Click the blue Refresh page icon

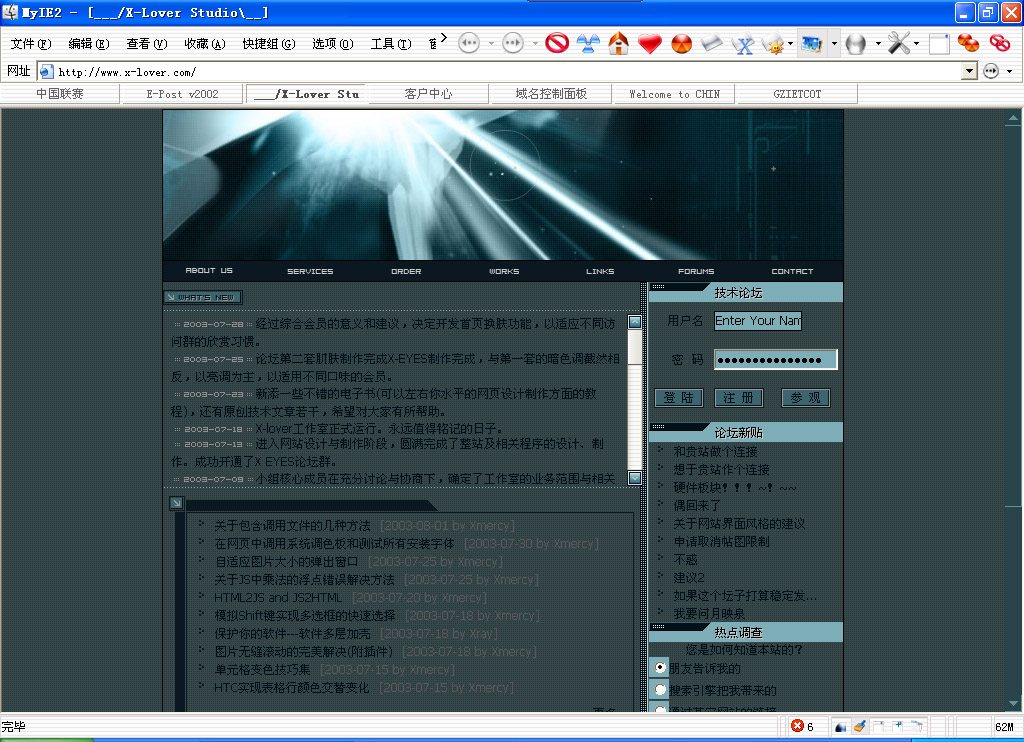(588, 44)
